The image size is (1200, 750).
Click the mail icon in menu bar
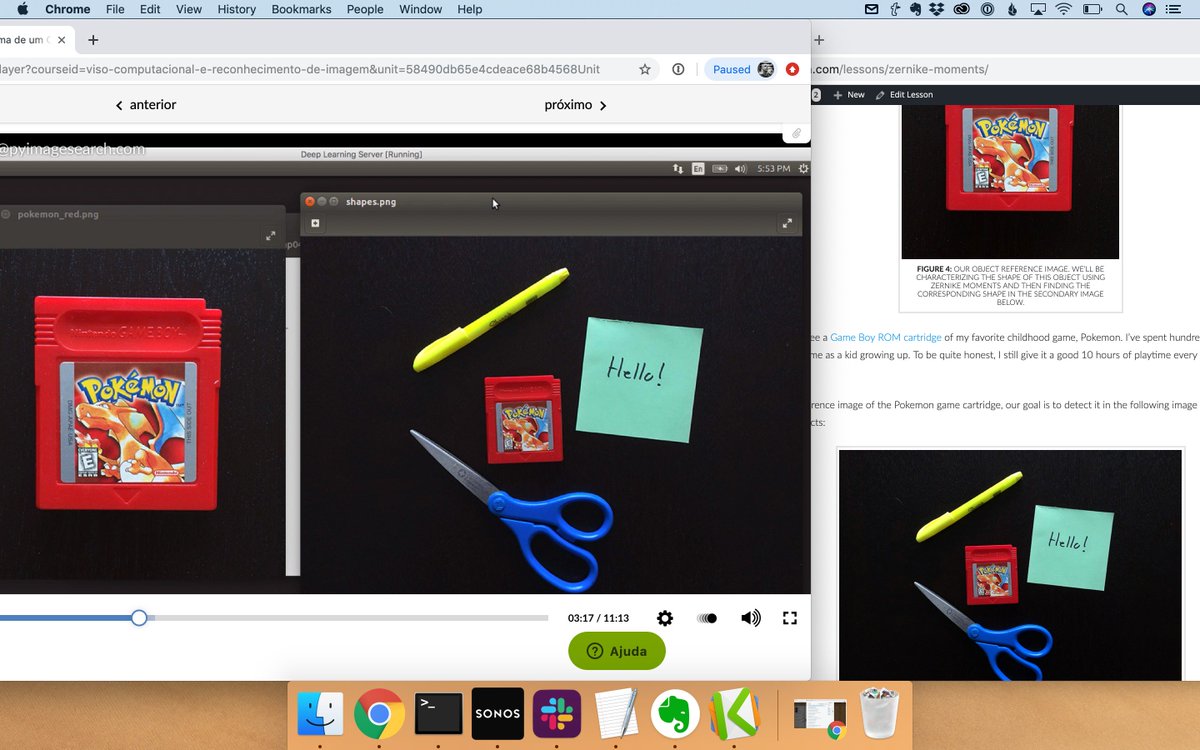(872, 9)
